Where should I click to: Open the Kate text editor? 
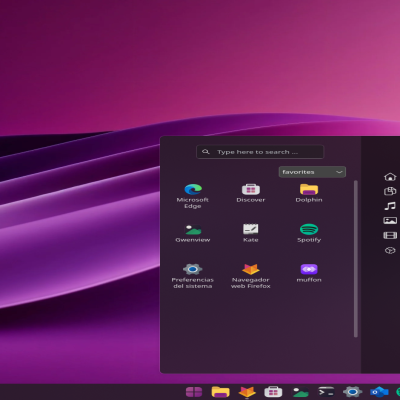(251, 233)
